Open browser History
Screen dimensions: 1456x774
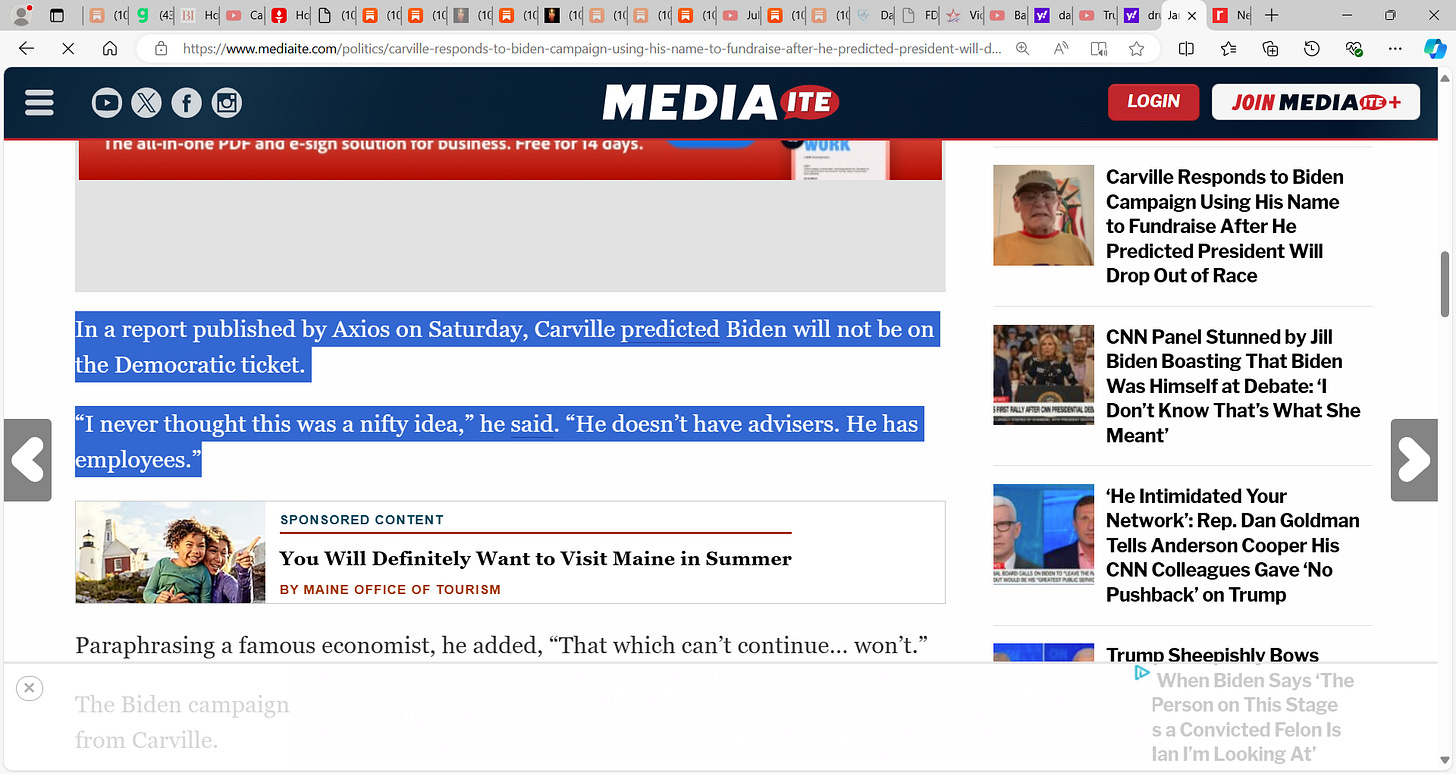(1312, 48)
